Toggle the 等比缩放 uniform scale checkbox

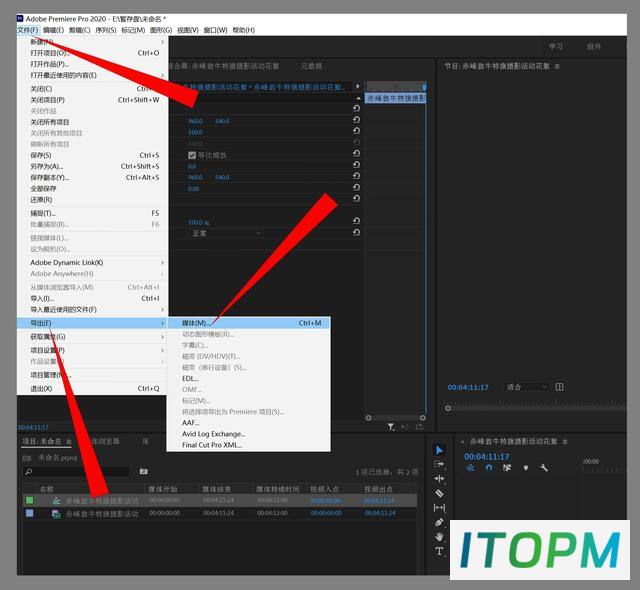(192, 155)
